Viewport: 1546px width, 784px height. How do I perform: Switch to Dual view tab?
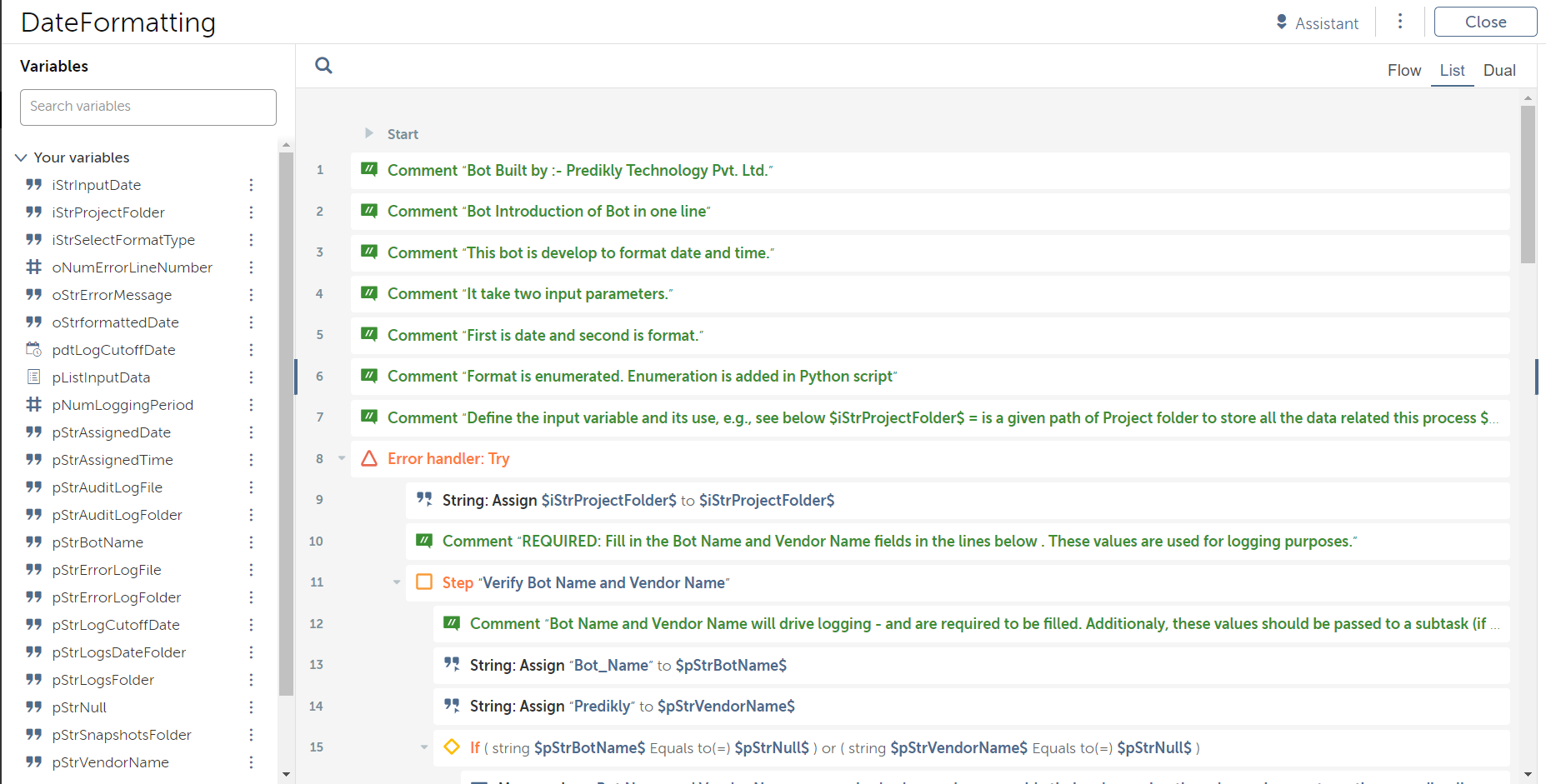[x=1498, y=71]
